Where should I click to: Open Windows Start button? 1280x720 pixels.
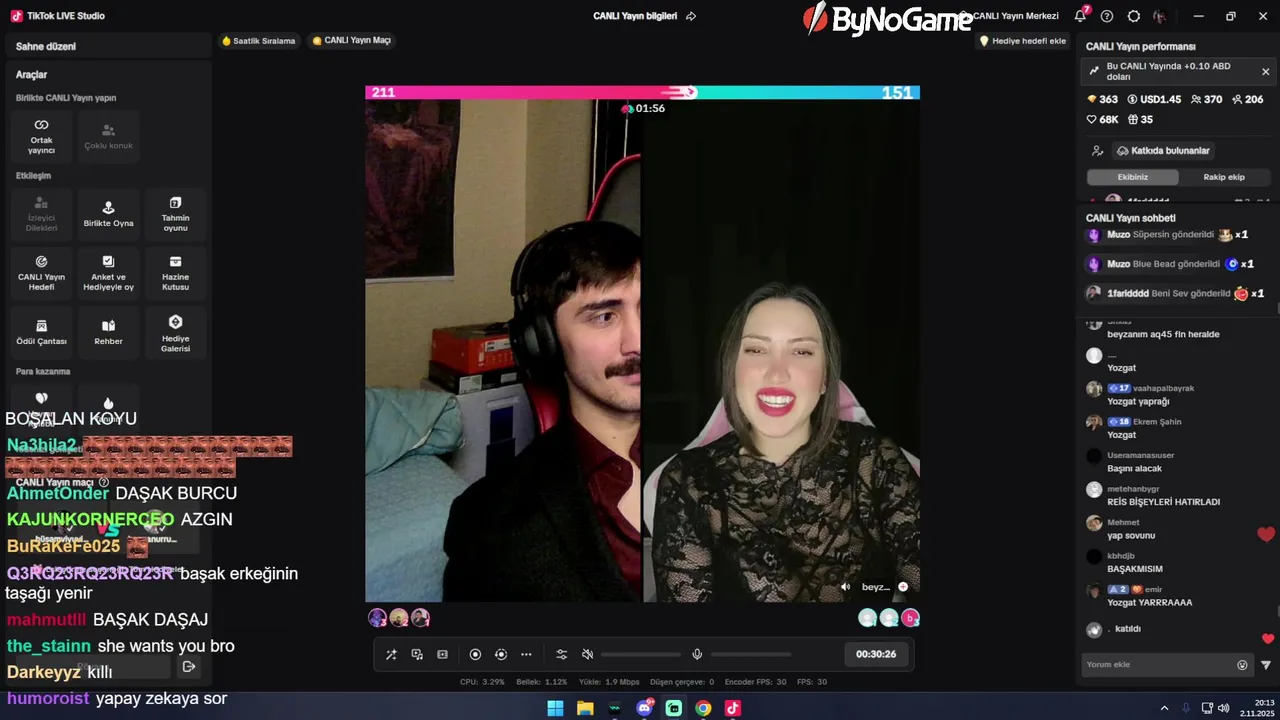pyautogui.click(x=555, y=708)
